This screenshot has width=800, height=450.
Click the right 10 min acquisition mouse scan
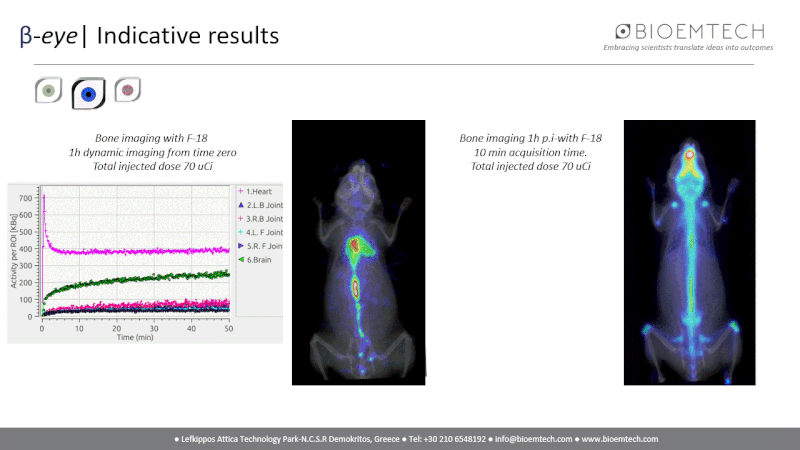691,252
